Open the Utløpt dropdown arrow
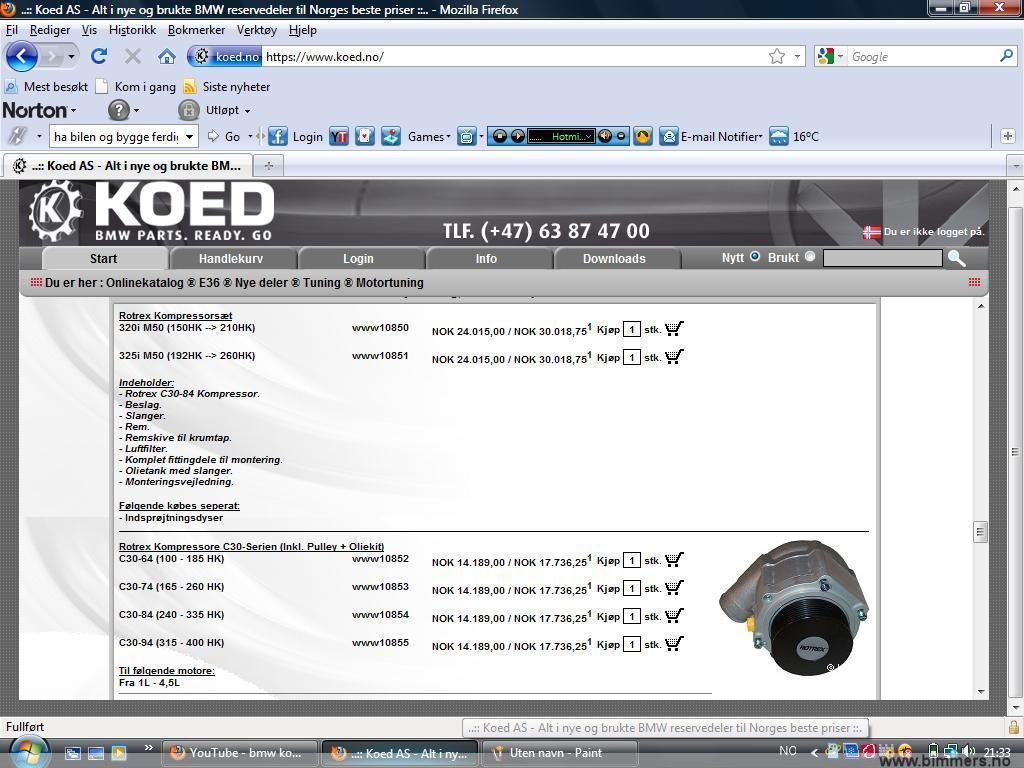Screen dimensions: 1024x768 point(247,111)
